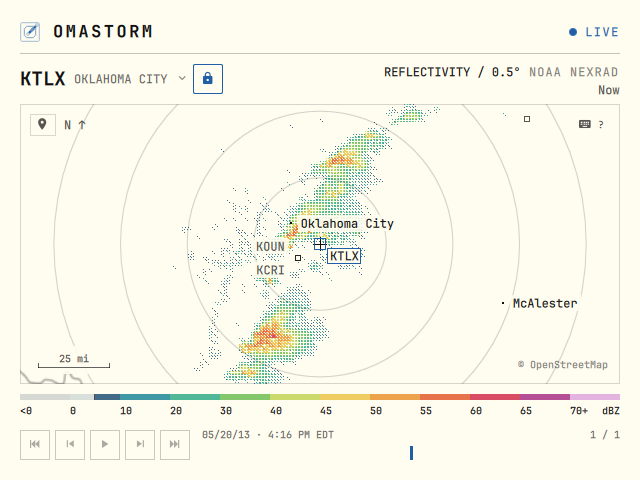Open the help question mark

pyautogui.click(x=601, y=124)
